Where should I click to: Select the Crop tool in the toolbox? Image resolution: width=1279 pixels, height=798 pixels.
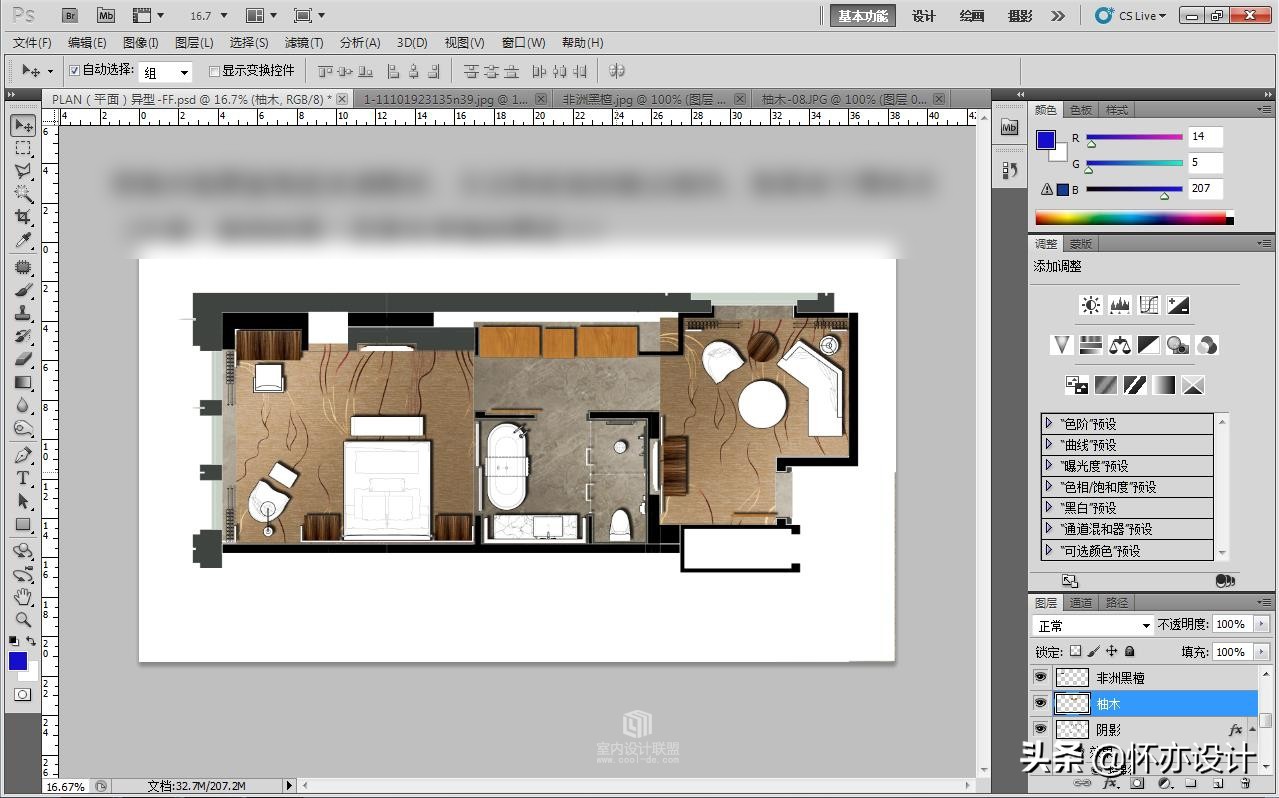click(23, 217)
